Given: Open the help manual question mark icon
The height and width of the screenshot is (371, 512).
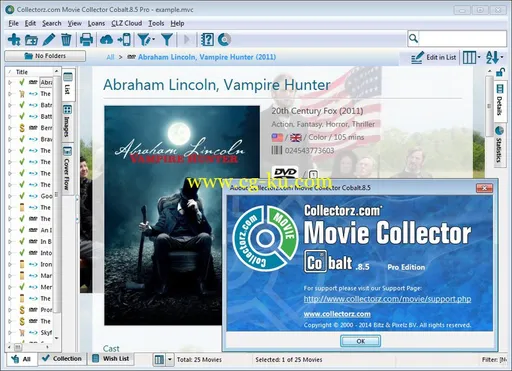Looking at the screenshot, I should [207, 40].
